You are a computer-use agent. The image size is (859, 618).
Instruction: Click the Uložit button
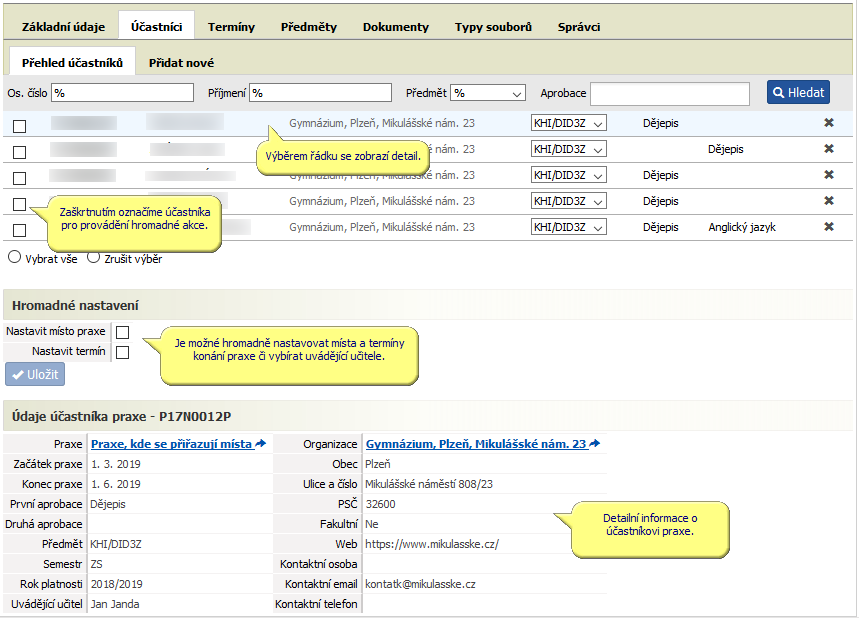[35, 374]
